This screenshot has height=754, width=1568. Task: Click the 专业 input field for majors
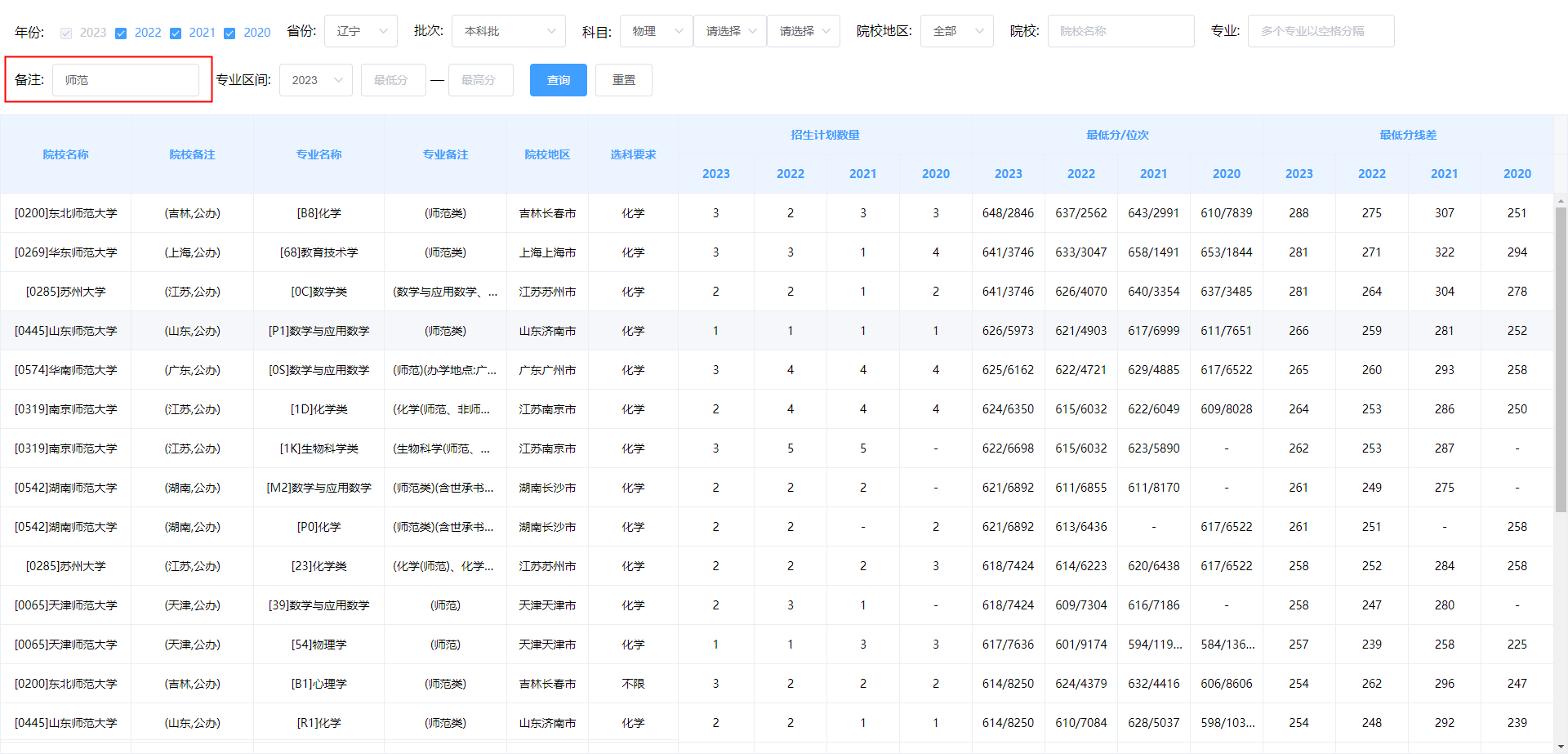point(1320,30)
